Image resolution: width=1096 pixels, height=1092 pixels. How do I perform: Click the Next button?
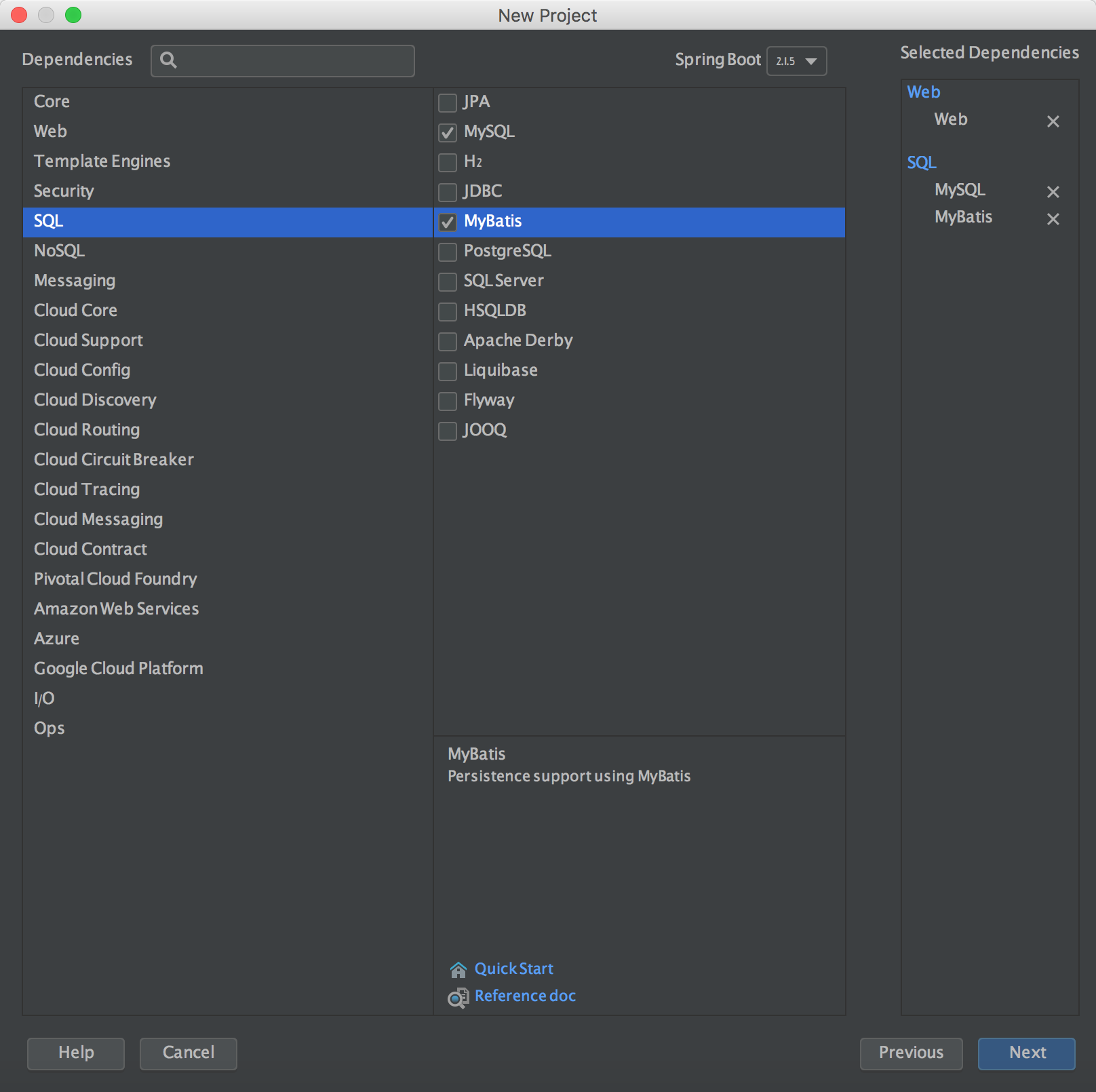point(1026,1053)
